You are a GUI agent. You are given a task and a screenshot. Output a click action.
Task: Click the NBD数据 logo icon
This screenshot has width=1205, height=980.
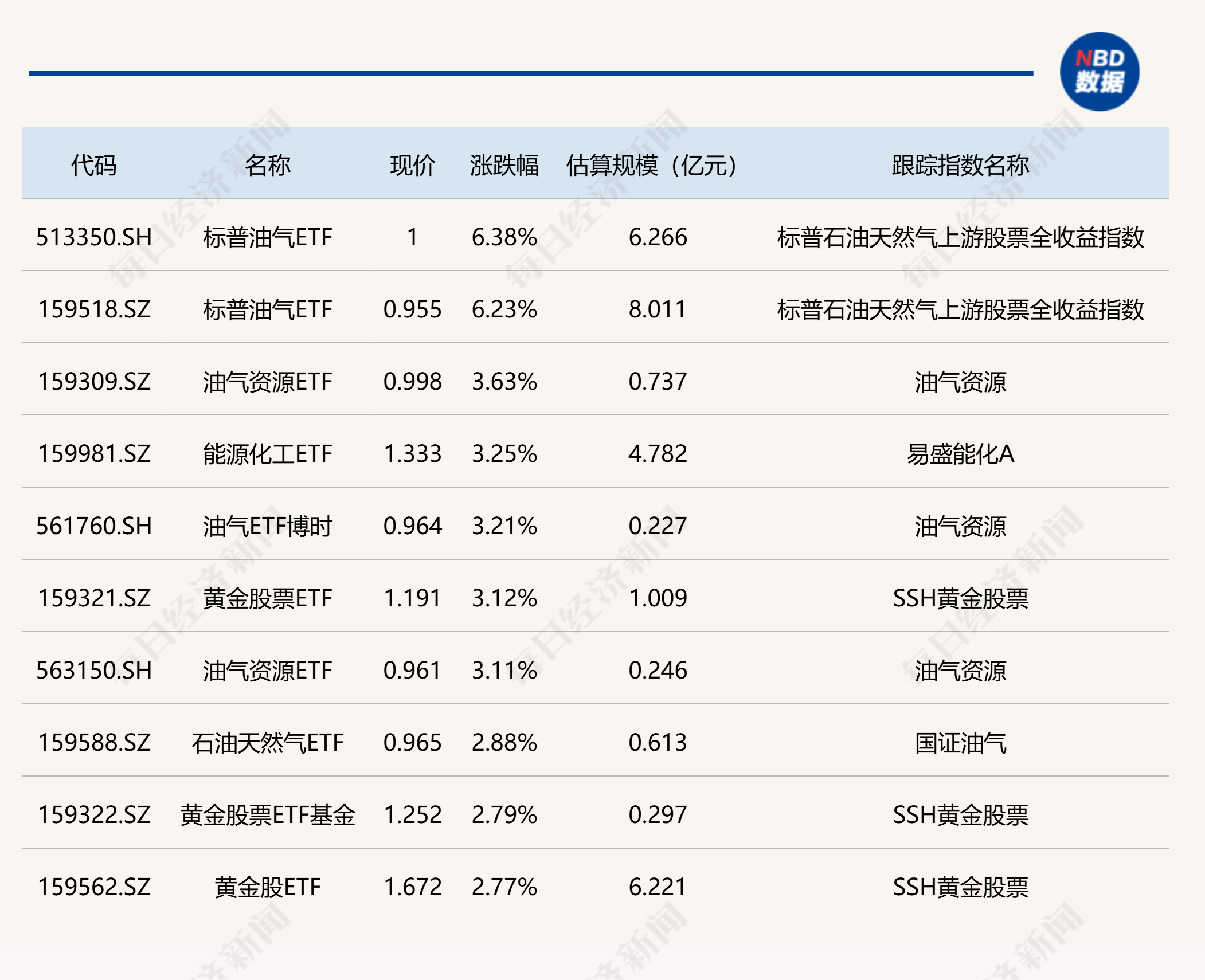pos(1099,72)
